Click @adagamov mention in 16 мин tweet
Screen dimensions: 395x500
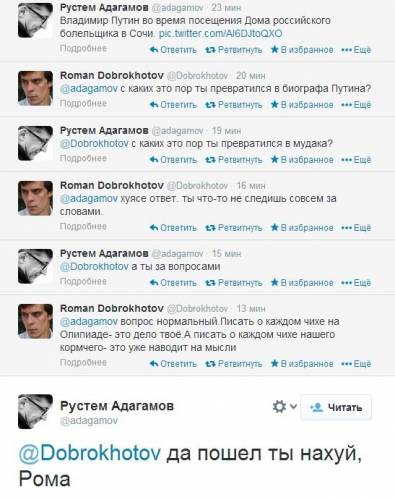click(x=89, y=199)
